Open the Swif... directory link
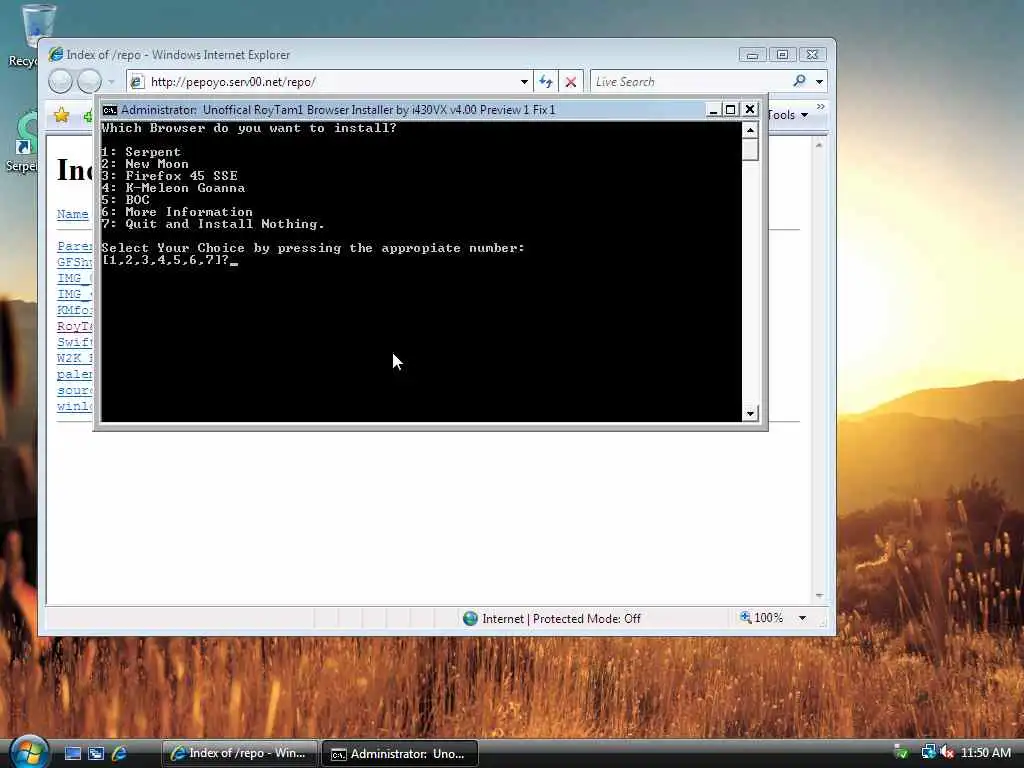This screenshot has width=1024, height=768. (x=74, y=342)
